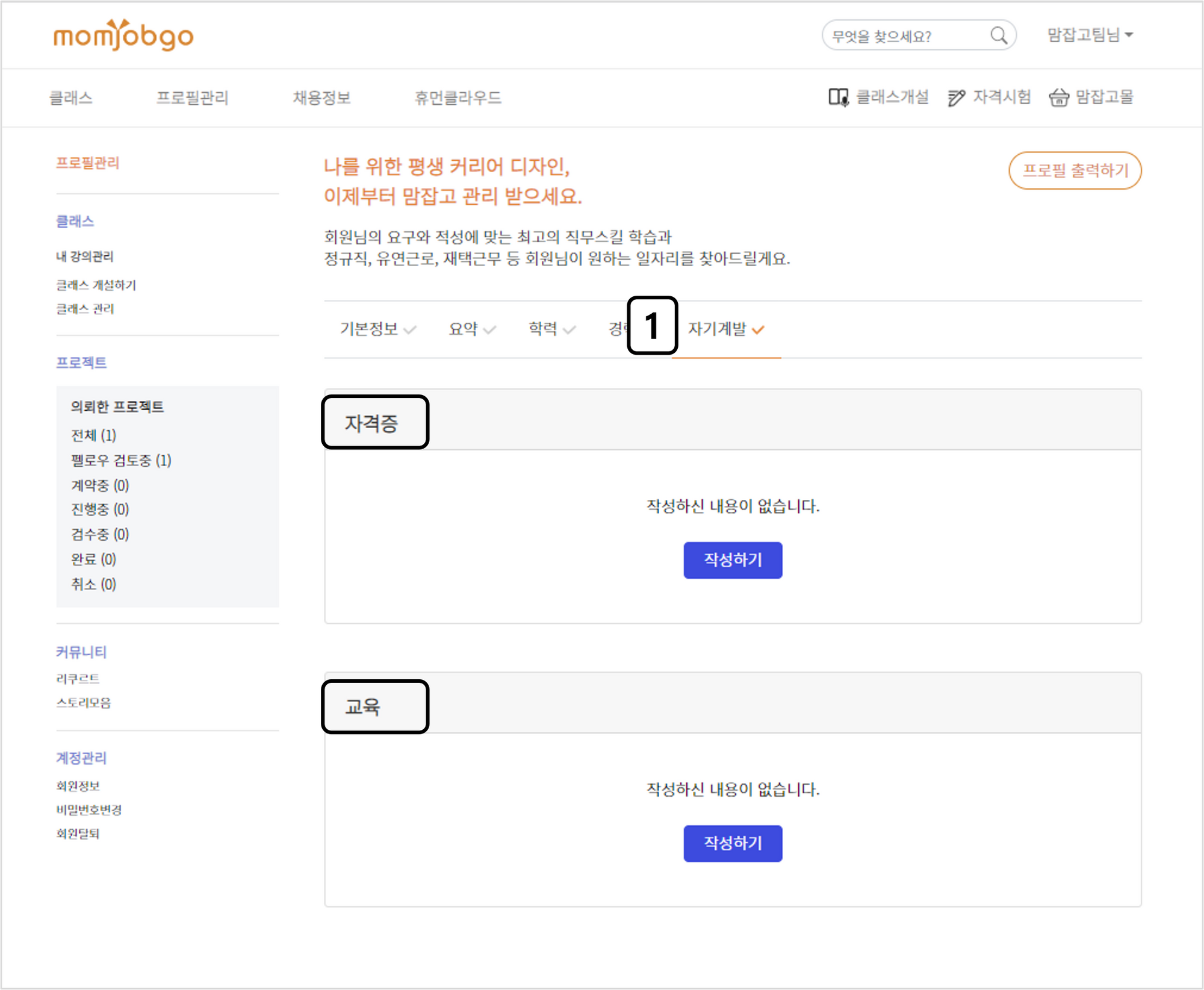Viewport: 1204px width, 990px height.
Task: Select the 요약 tab
Action: (x=464, y=329)
